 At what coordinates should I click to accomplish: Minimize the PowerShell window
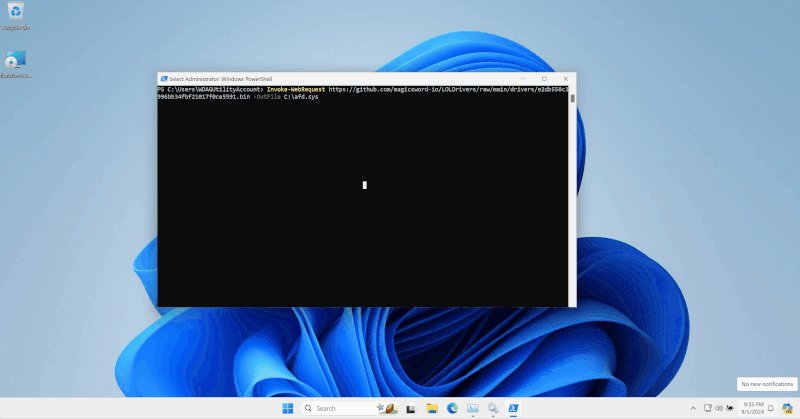523,79
